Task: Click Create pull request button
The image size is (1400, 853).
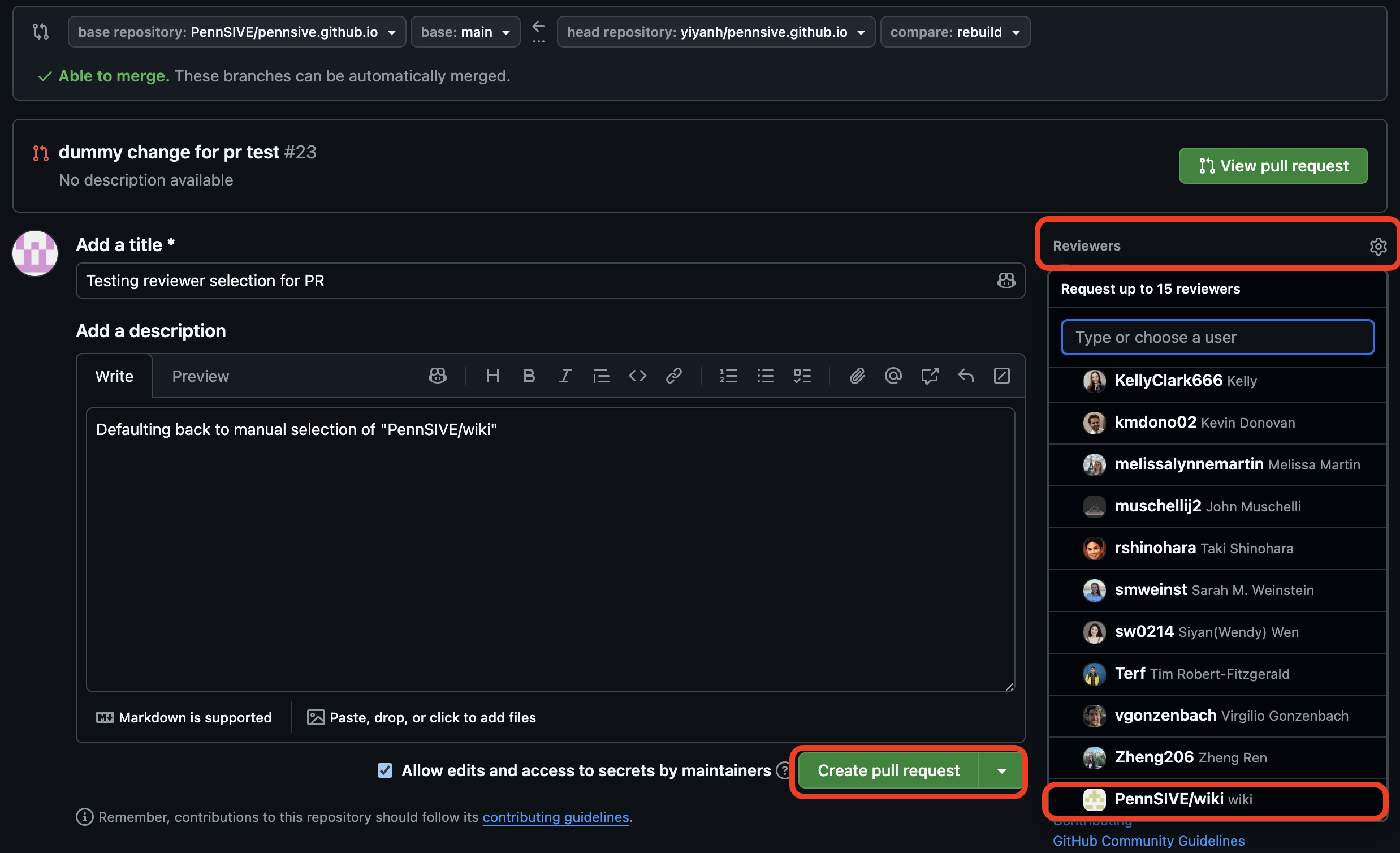Action: point(888,770)
